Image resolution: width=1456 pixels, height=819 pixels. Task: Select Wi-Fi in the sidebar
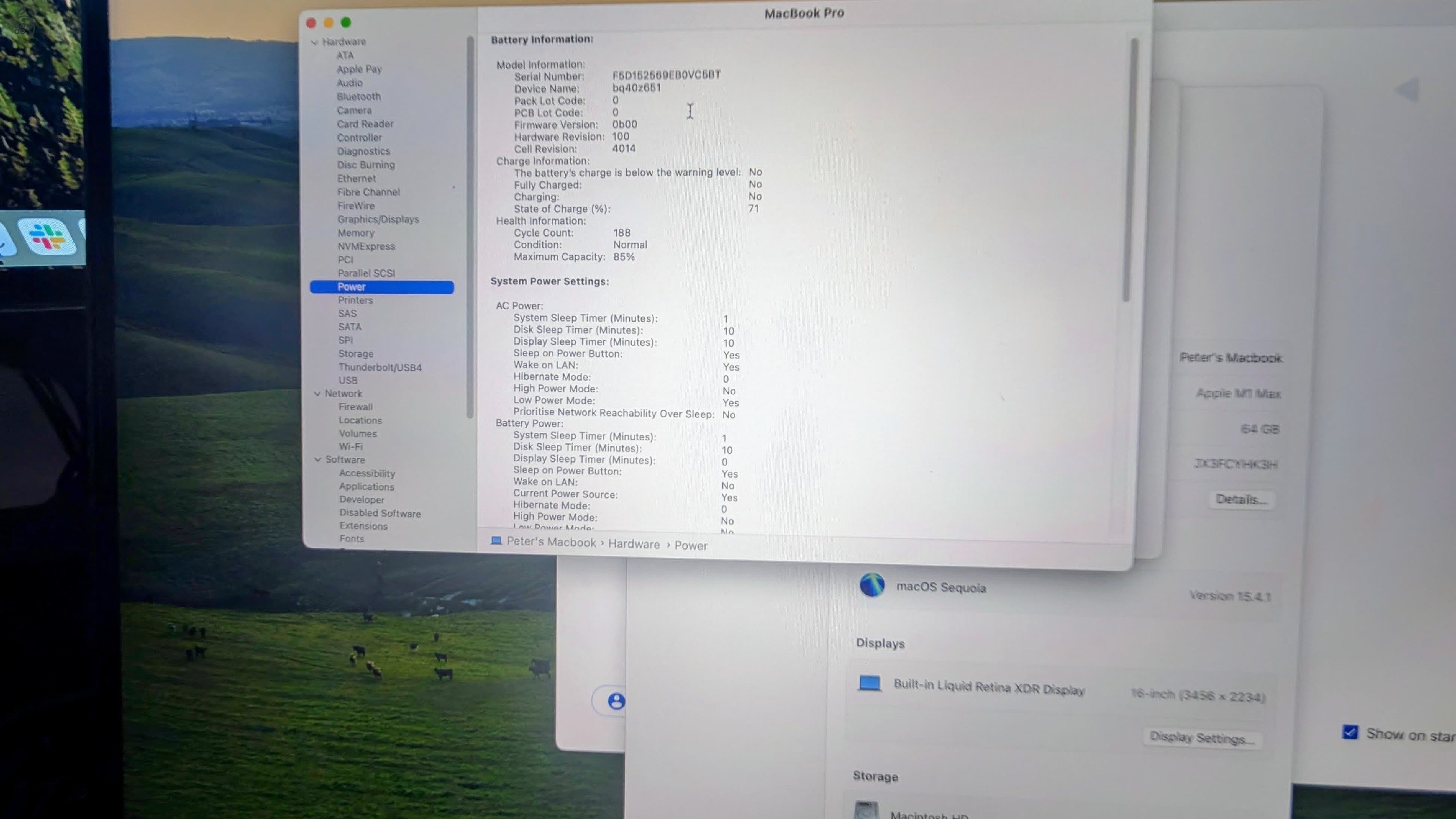[x=350, y=447]
